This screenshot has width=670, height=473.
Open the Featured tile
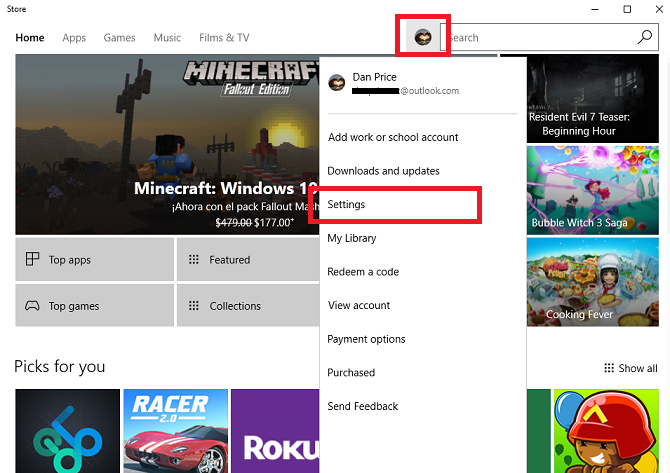(x=248, y=259)
